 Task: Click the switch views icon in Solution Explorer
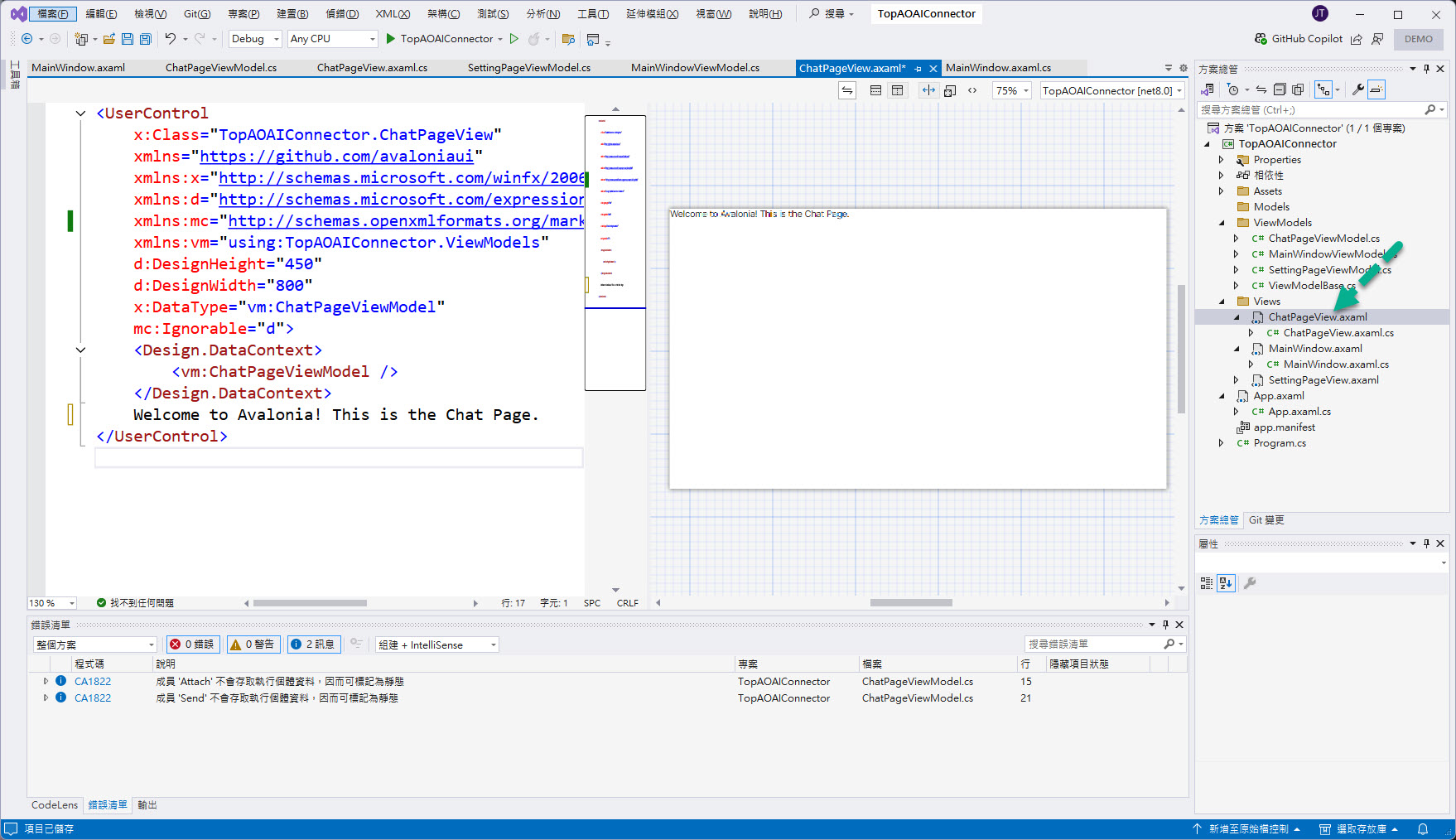(x=1208, y=89)
